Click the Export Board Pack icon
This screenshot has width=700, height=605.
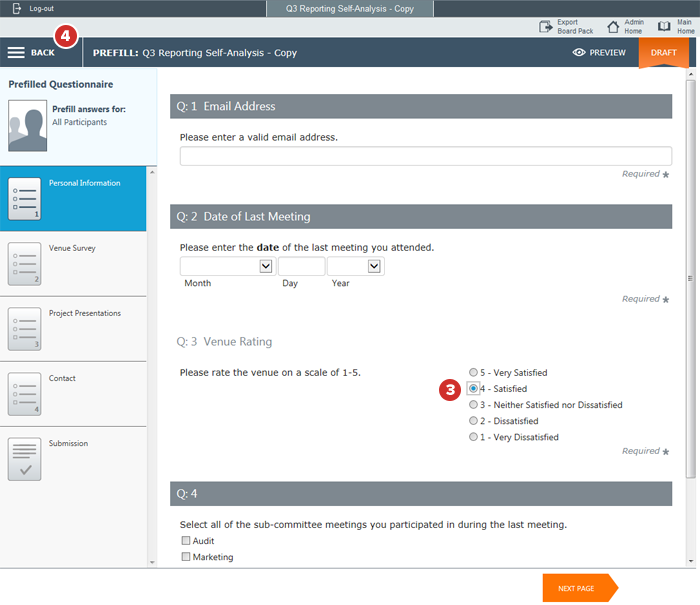click(x=546, y=27)
